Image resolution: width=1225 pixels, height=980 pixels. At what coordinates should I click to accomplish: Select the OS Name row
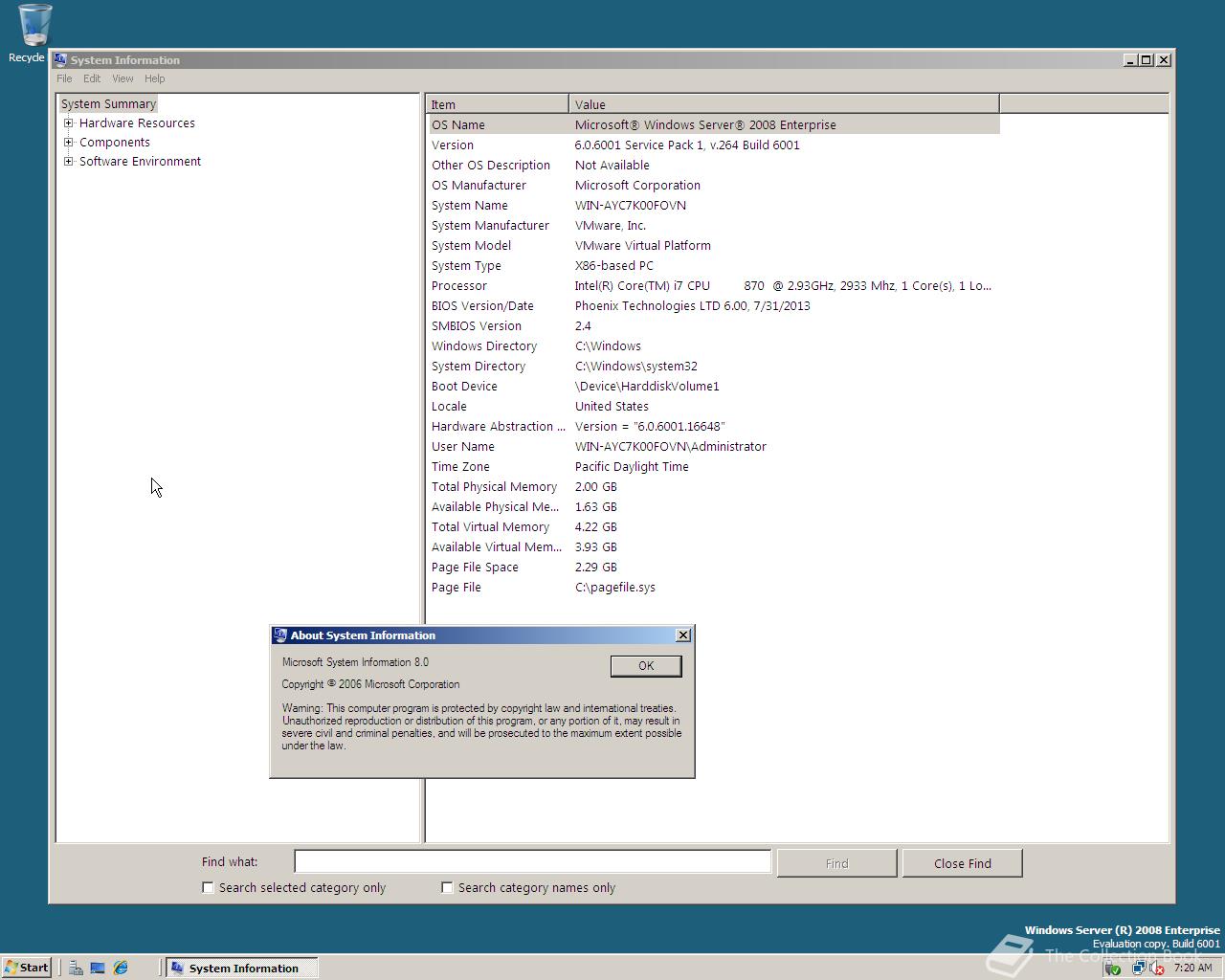pyautogui.click(x=713, y=124)
